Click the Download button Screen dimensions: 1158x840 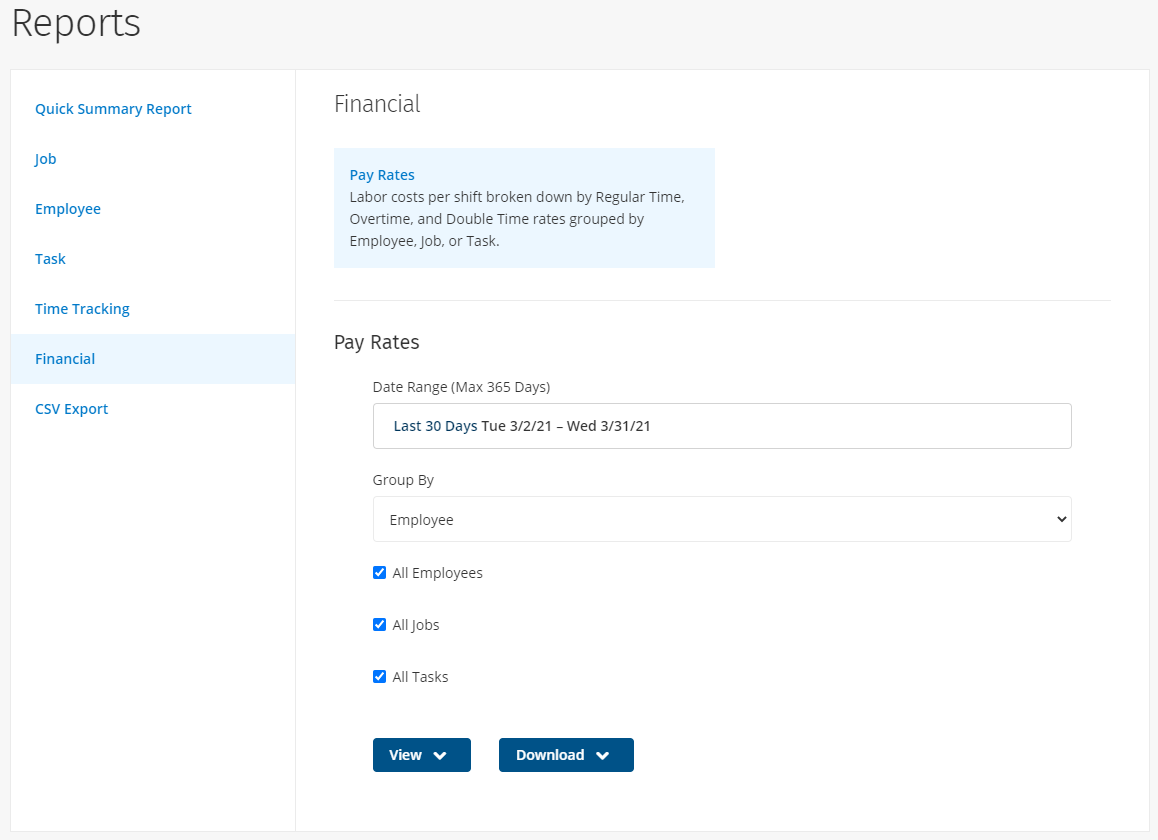[551, 755]
